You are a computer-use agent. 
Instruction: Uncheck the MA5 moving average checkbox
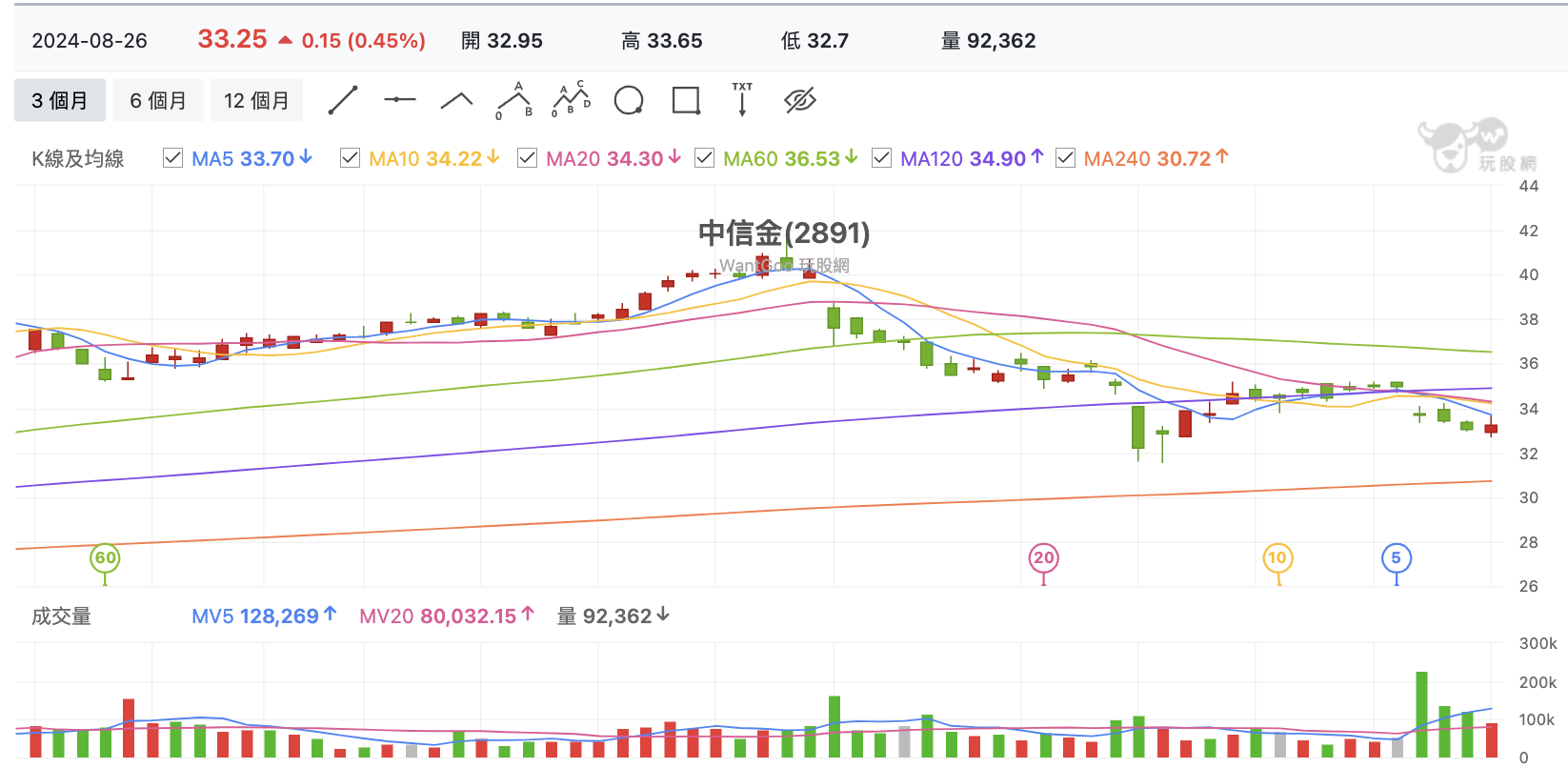click(x=172, y=158)
